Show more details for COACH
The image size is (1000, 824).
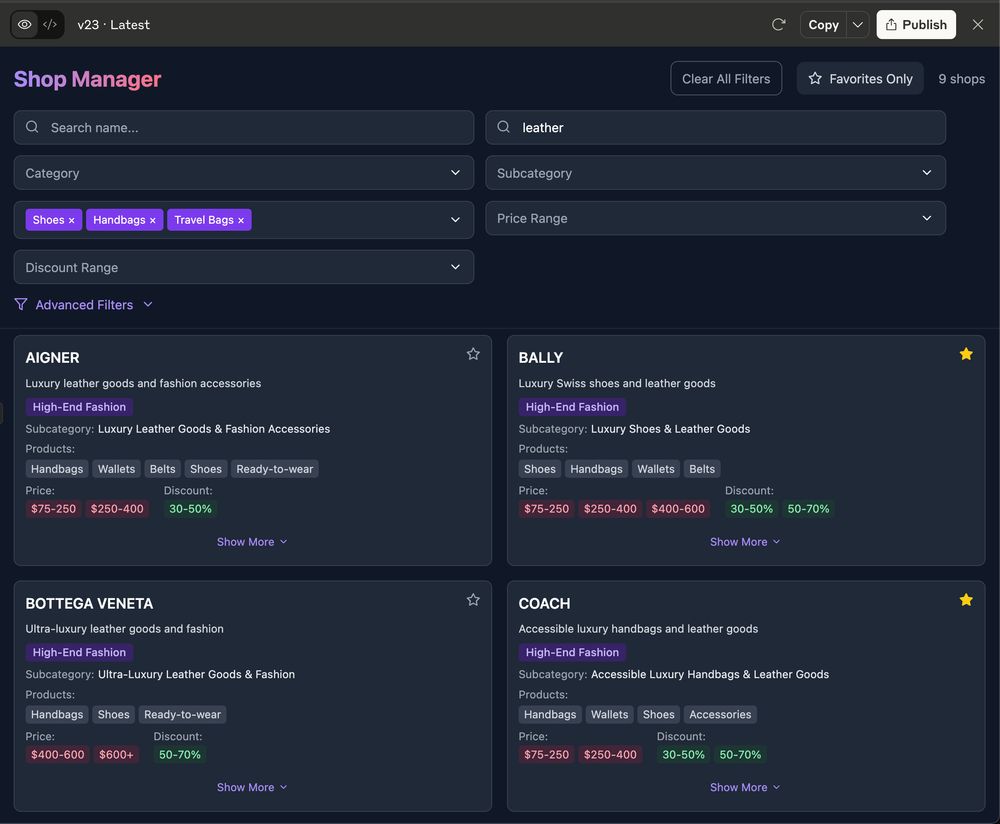coord(745,787)
